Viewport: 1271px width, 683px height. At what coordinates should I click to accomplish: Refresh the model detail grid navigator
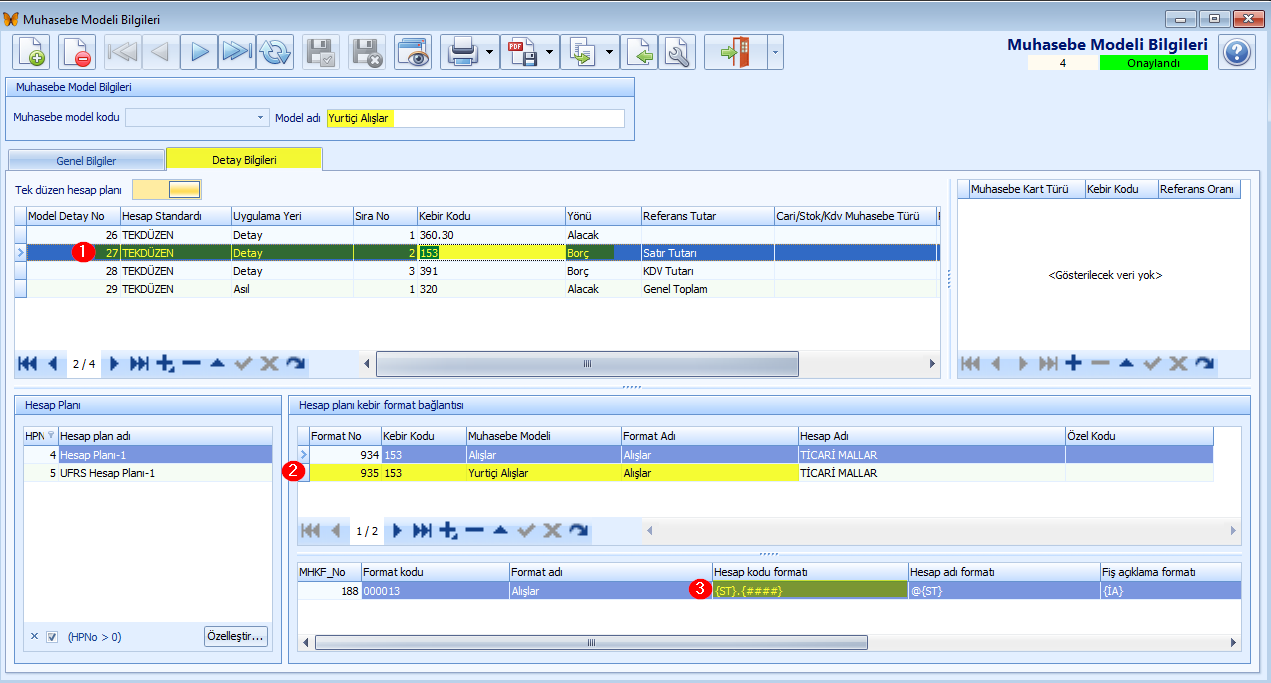coord(295,363)
